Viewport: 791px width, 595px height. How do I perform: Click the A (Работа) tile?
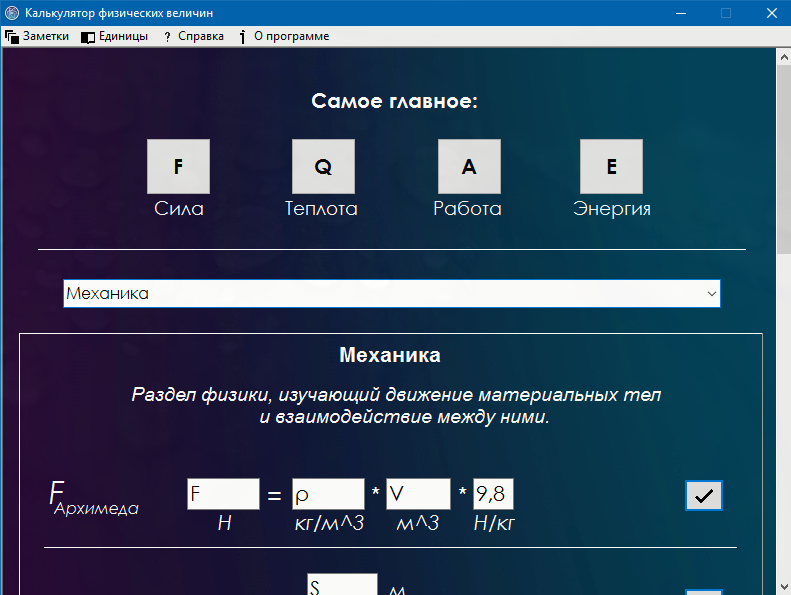469,167
